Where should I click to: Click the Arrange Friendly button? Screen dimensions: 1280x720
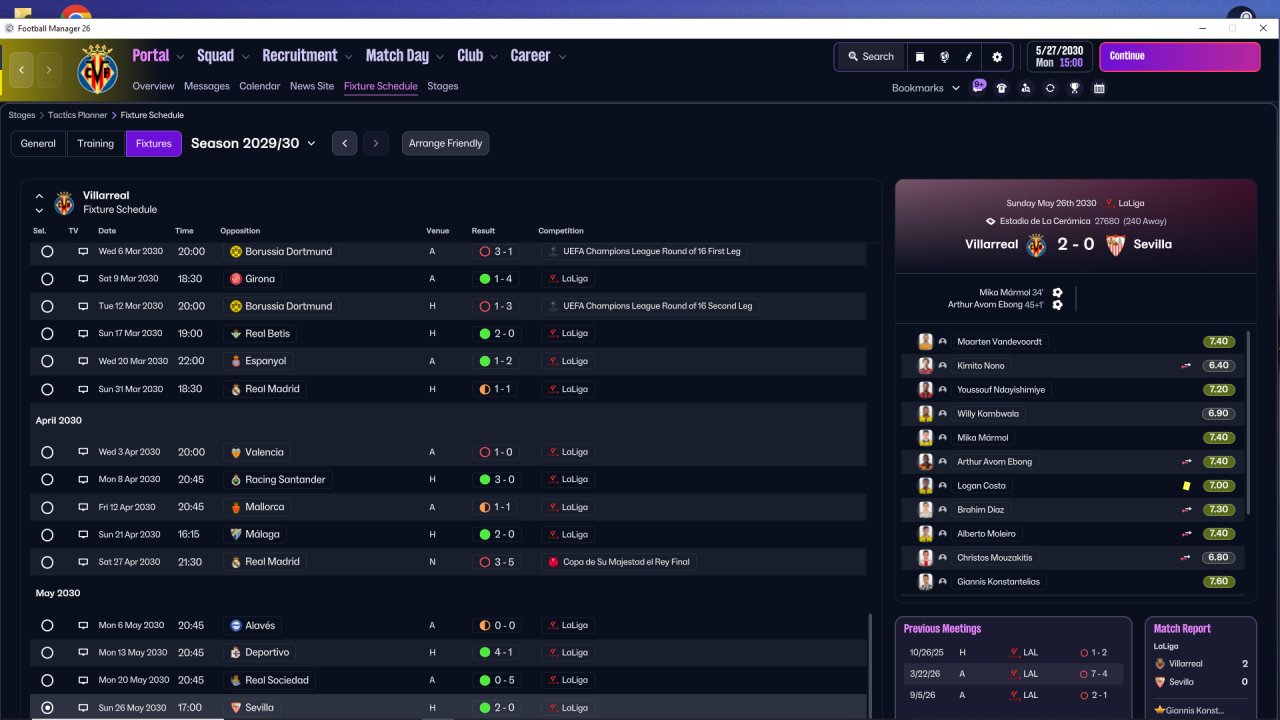(445, 143)
